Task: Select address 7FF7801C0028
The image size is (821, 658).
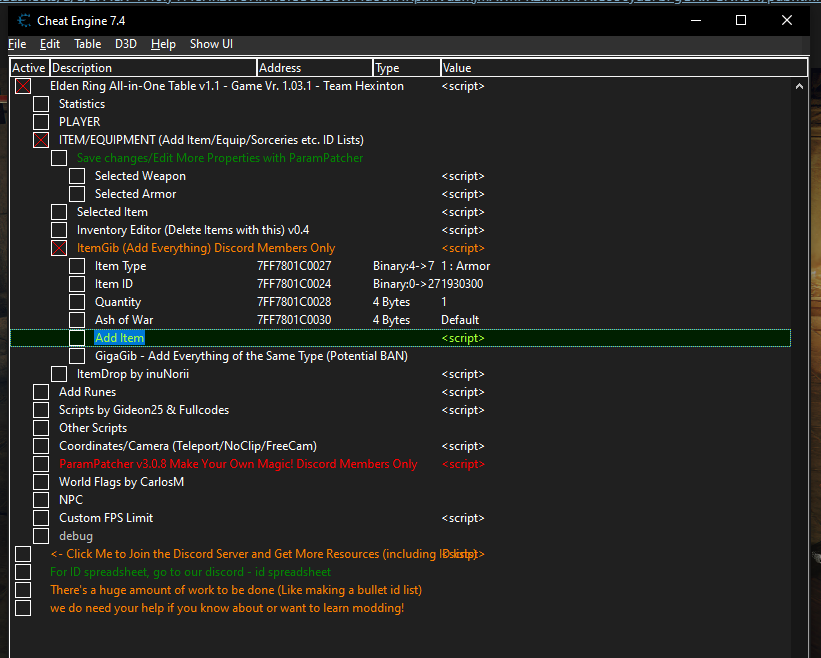Action: pyautogui.click(x=294, y=302)
